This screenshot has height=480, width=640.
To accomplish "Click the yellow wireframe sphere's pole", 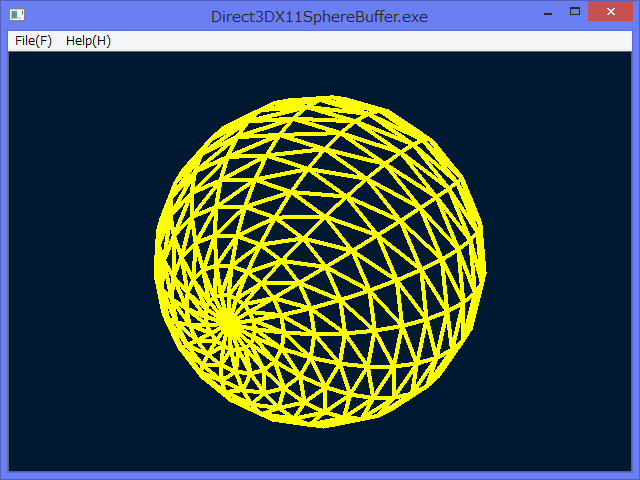I will (229, 322).
